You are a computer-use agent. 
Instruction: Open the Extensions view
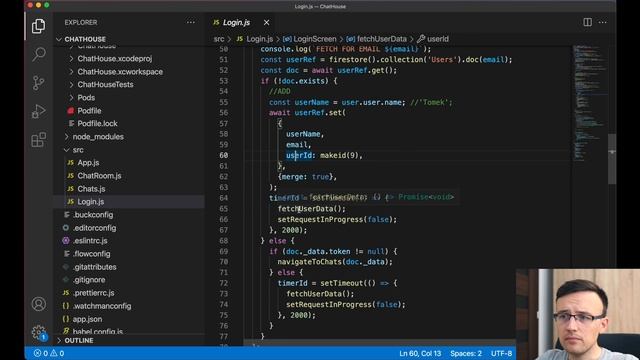(x=38, y=140)
